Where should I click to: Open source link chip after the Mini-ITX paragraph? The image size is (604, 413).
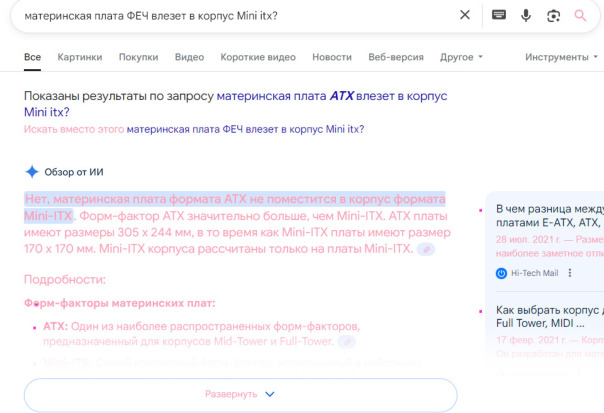(x=426, y=250)
